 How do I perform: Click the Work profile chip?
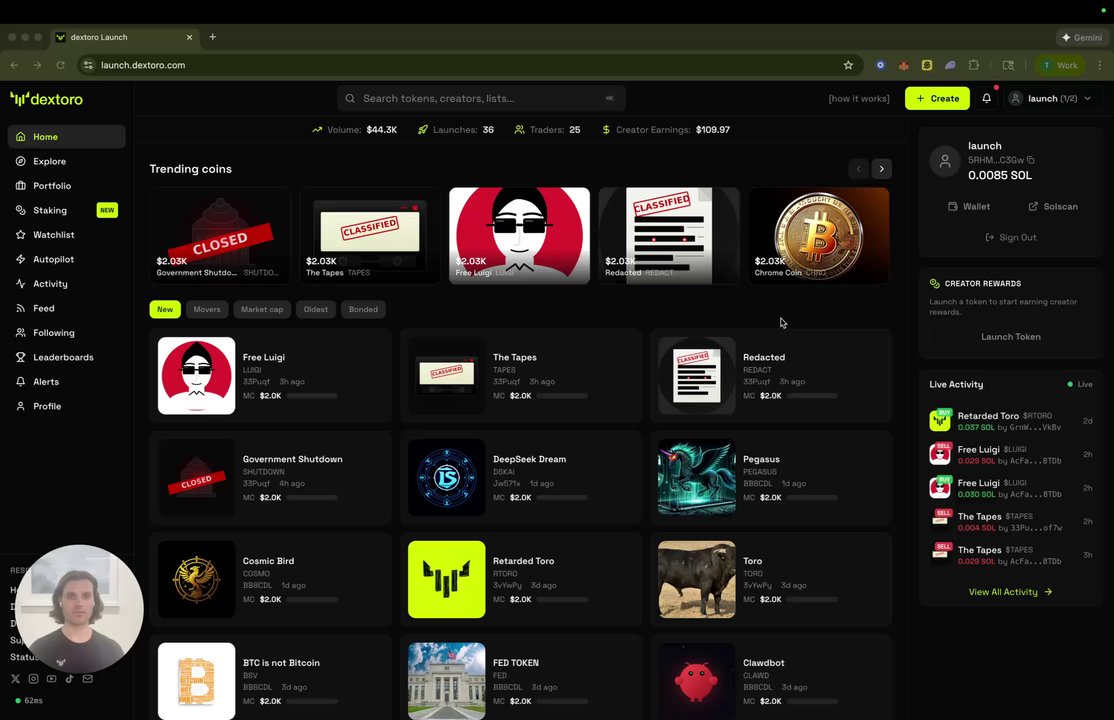tap(1059, 65)
